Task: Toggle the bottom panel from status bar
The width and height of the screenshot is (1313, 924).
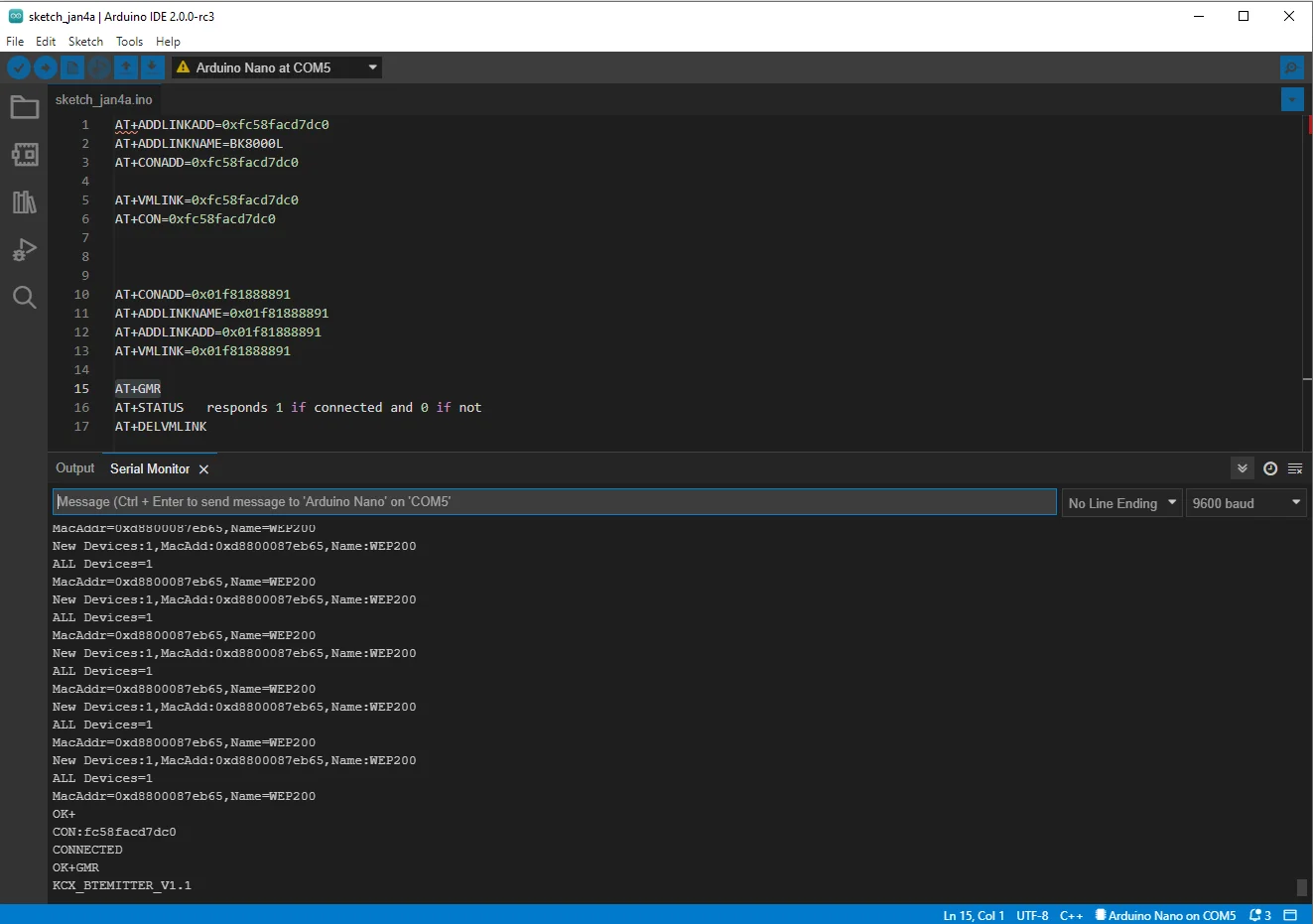Action: [1290, 915]
